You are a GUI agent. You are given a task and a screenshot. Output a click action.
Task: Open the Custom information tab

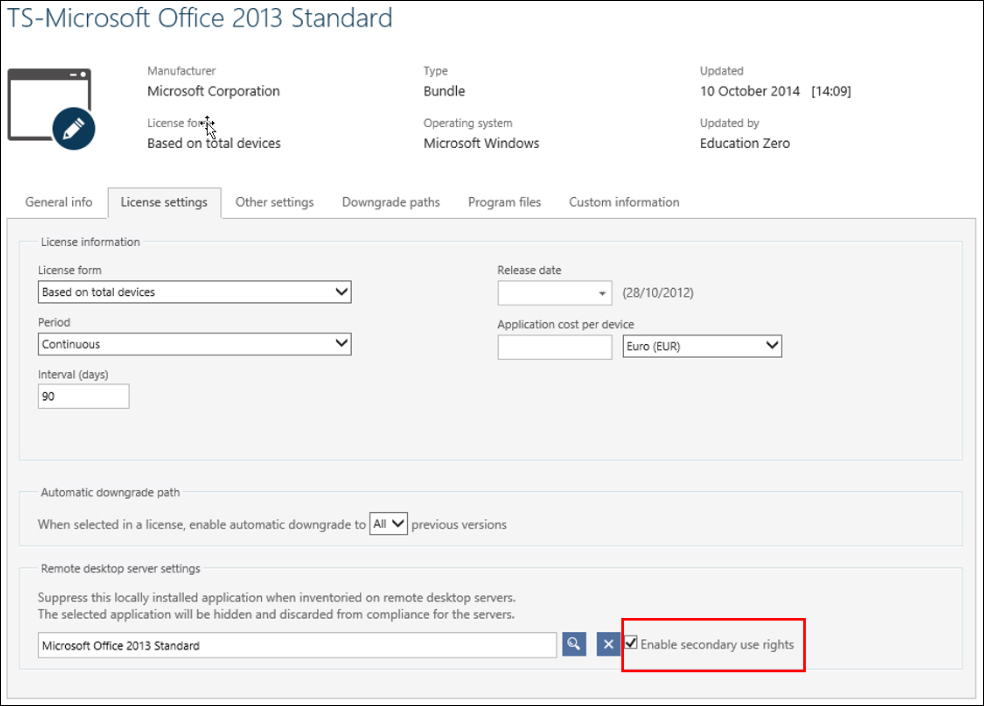623,202
